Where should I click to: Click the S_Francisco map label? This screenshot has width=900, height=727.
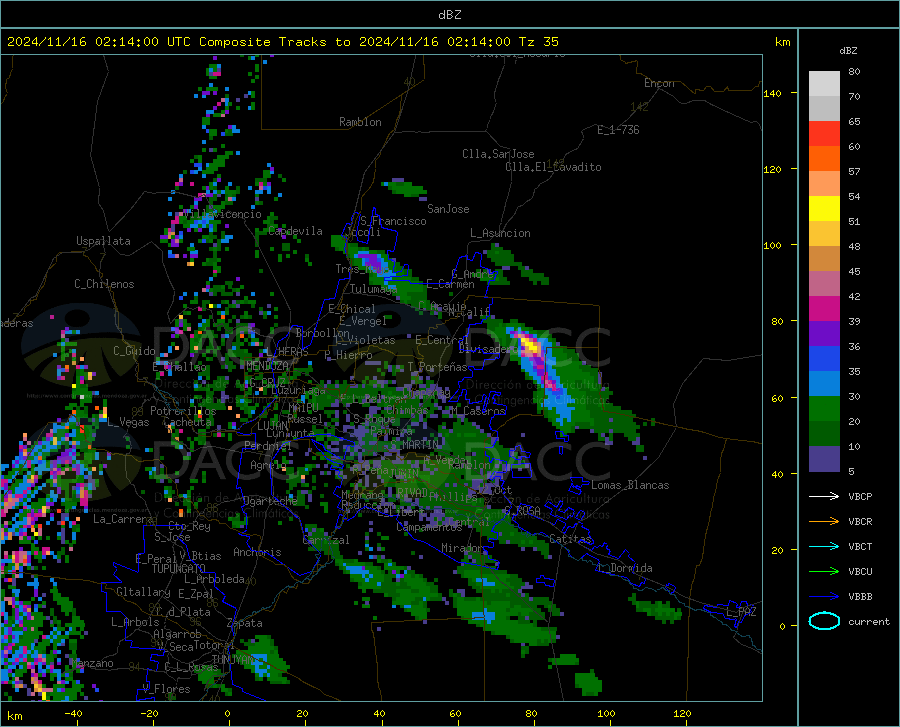pyautogui.click(x=393, y=221)
